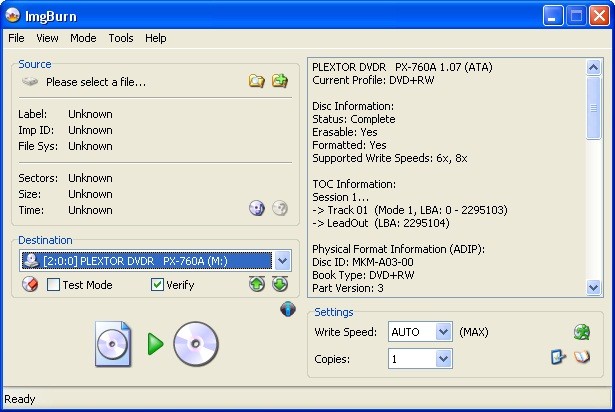Click the 'LeadOut (LBA: 2295104)' line
The width and height of the screenshot is (615, 412).
coord(381,223)
